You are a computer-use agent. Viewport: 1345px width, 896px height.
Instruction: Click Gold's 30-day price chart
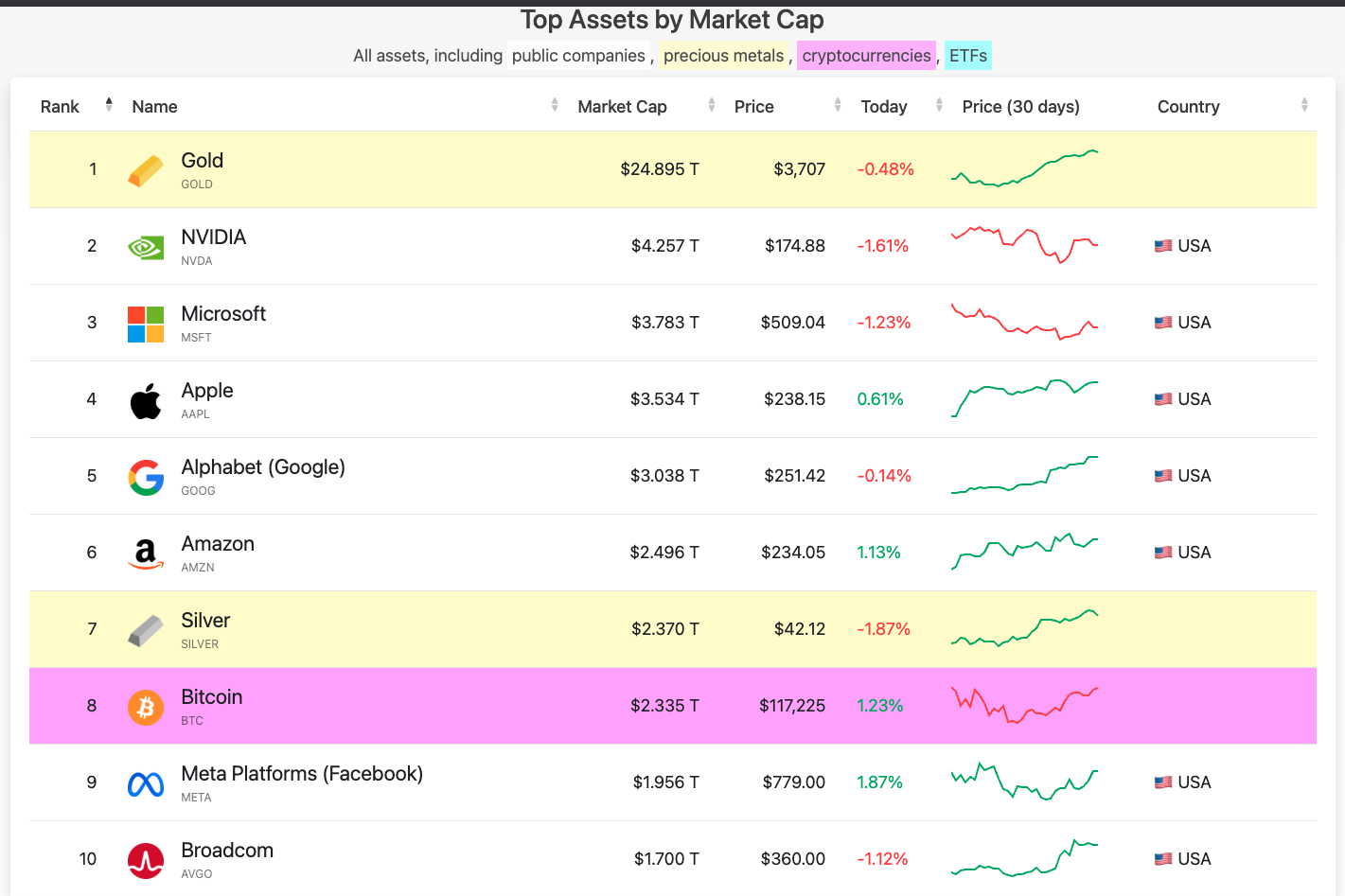click(x=1024, y=168)
